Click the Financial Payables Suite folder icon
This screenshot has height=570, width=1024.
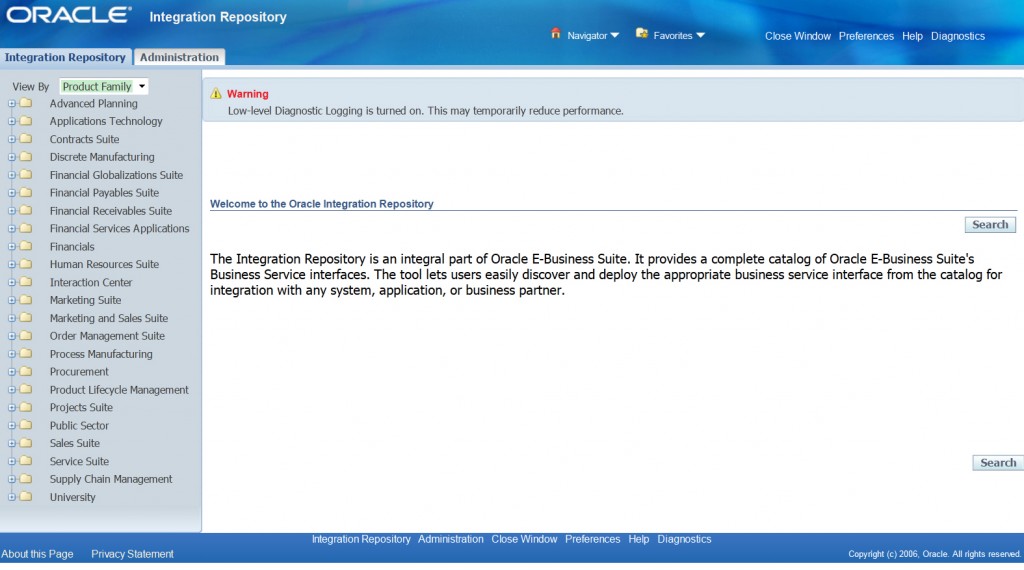[x=25, y=193]
